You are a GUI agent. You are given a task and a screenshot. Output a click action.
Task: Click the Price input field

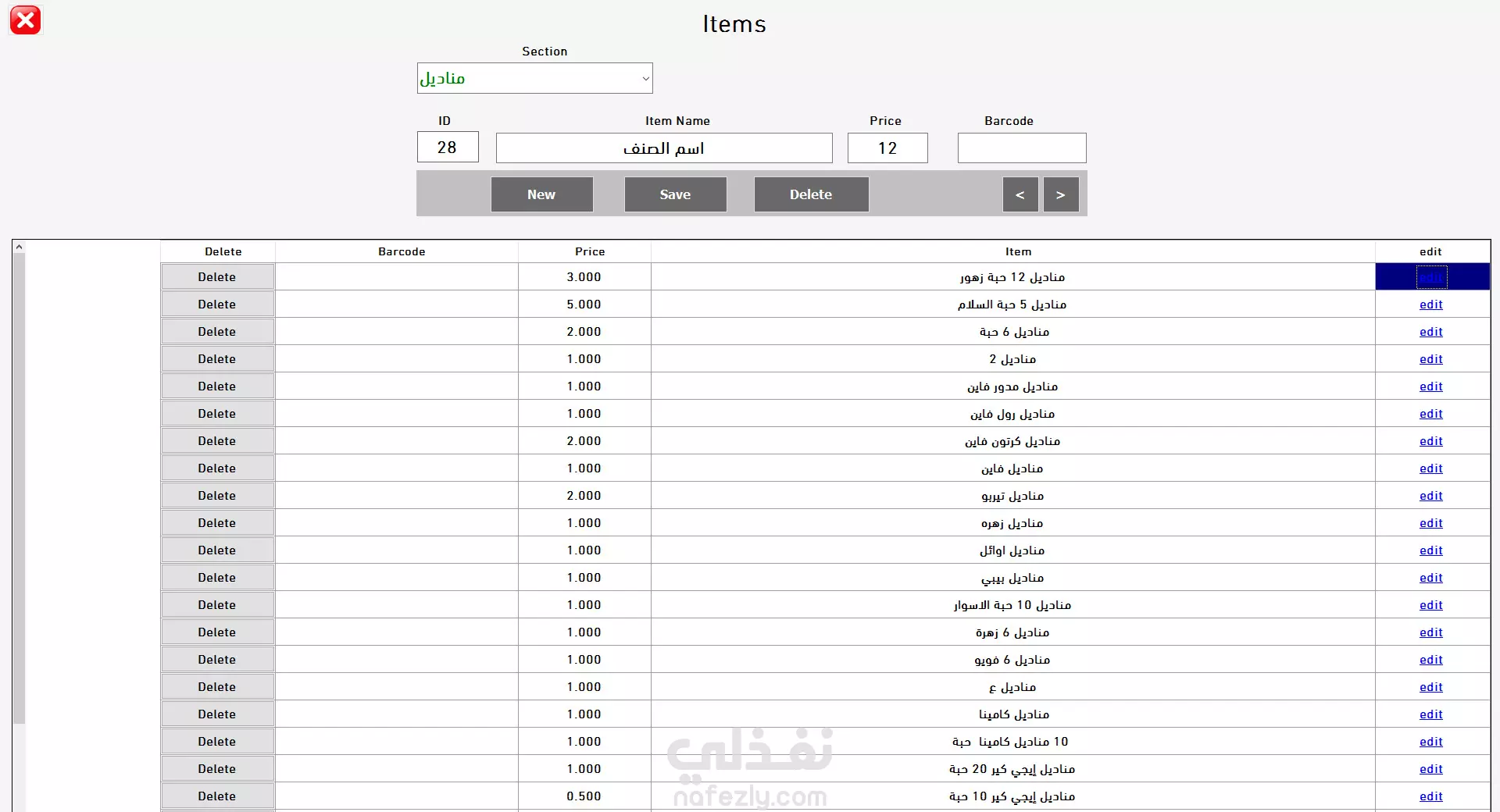tap(887, 148)
